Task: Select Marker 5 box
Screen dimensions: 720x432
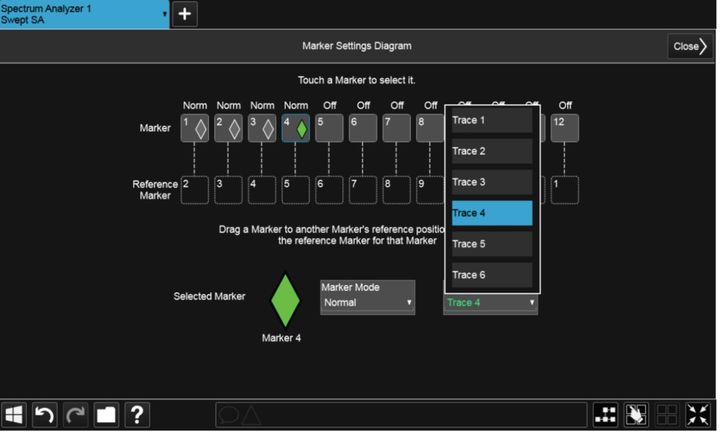Action: 329,128
